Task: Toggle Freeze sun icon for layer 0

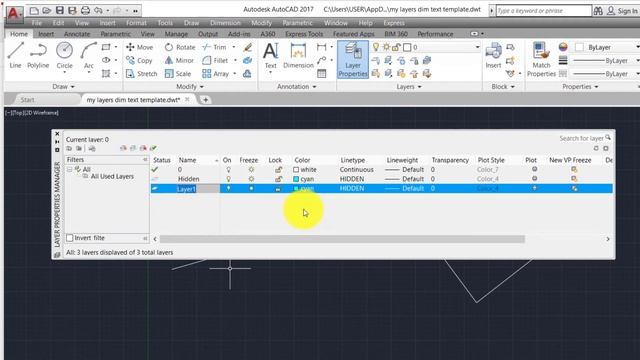Action: (x=251, y=169)
